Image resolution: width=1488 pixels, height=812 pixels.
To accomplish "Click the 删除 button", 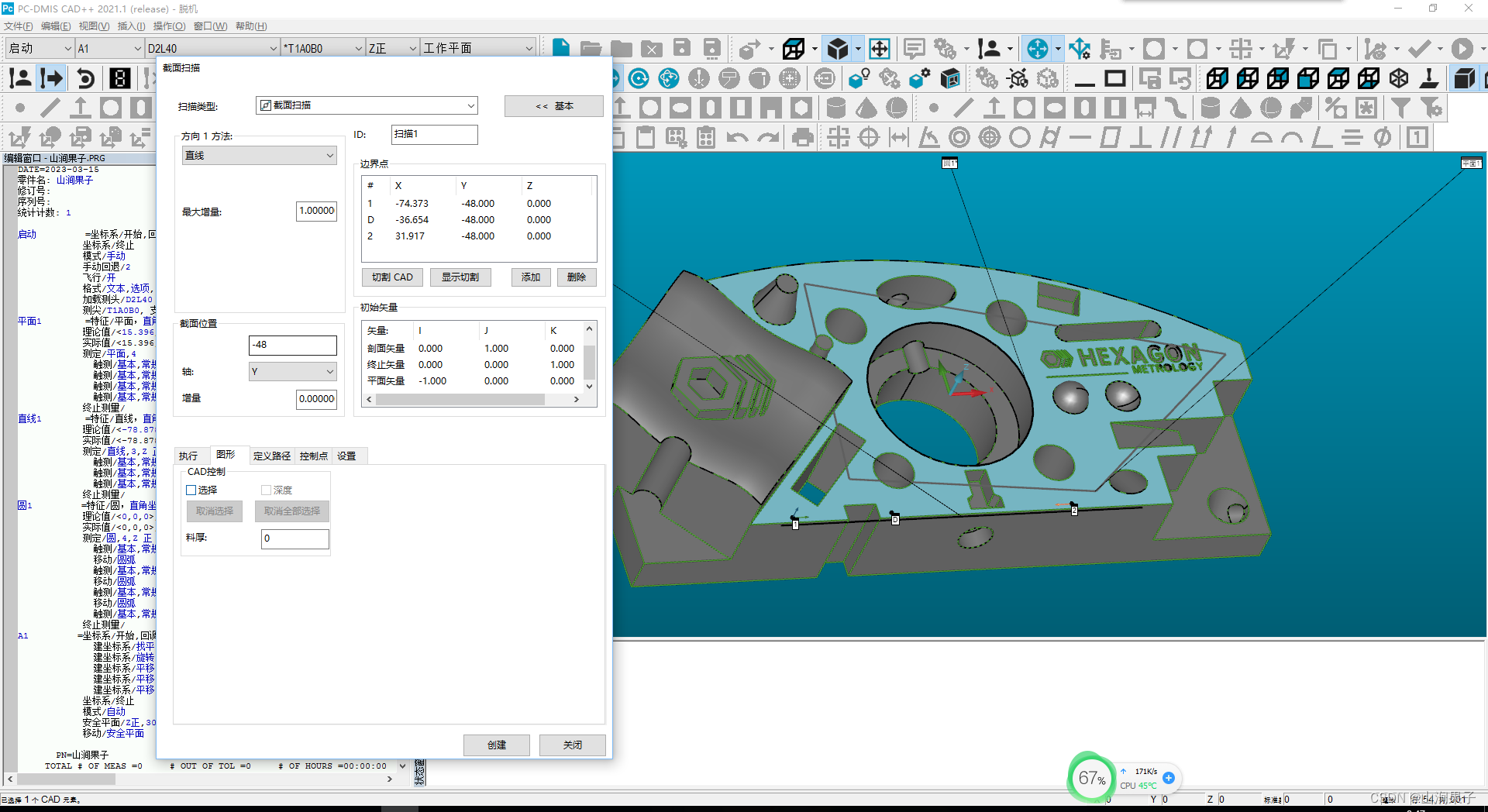I will (577, 277).
